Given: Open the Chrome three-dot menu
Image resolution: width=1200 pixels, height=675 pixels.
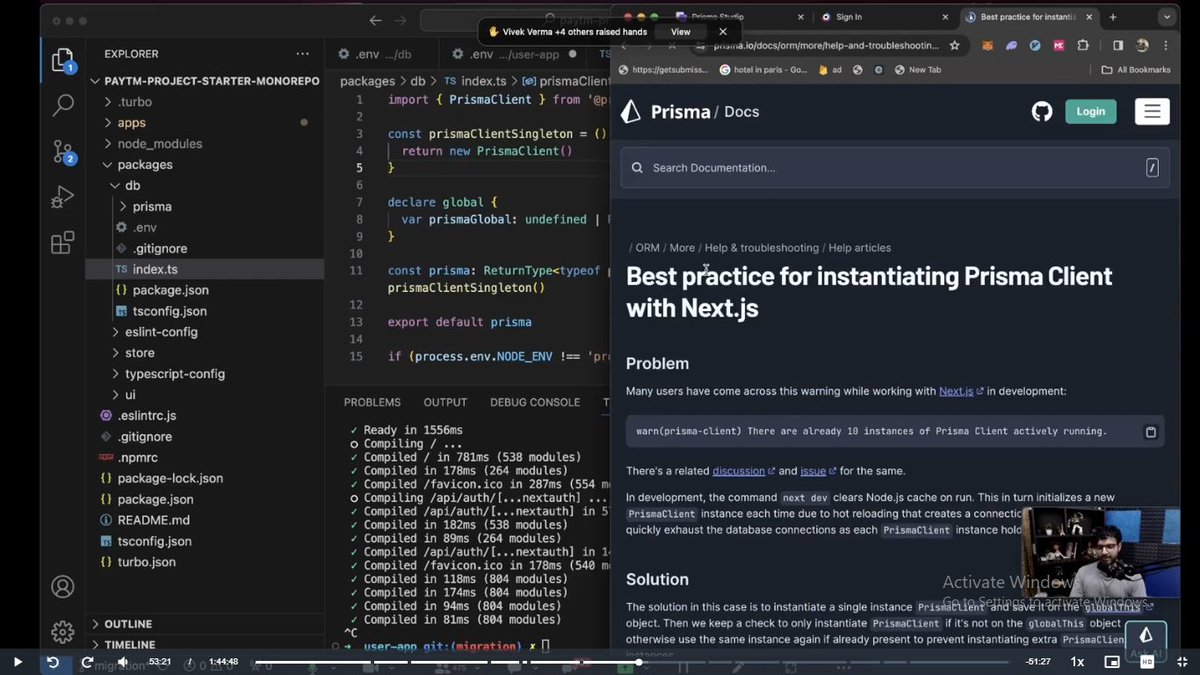Looking at the screenshot, I should pos(1166,45).
